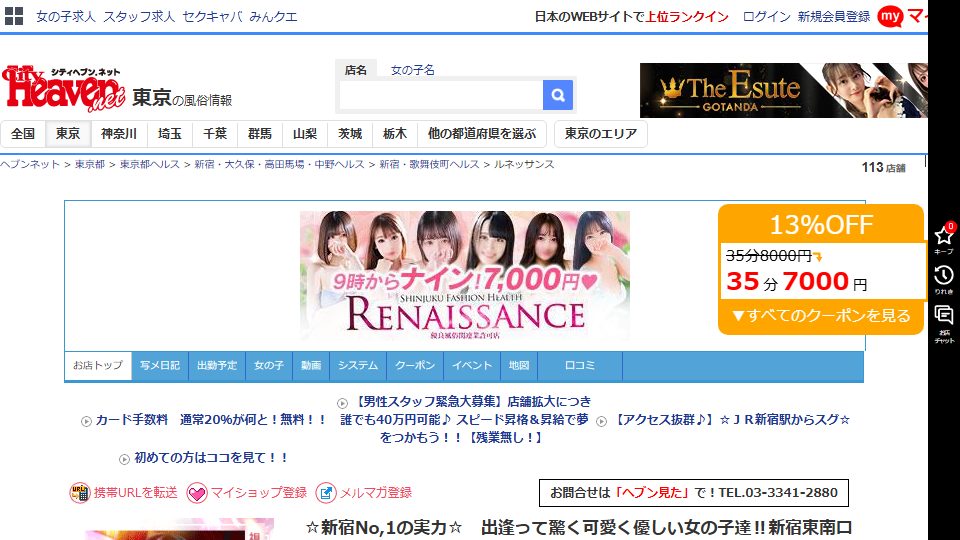960x540 pixels.
Task: Click the メルマガ登録 mail icon
Action: 326,493
